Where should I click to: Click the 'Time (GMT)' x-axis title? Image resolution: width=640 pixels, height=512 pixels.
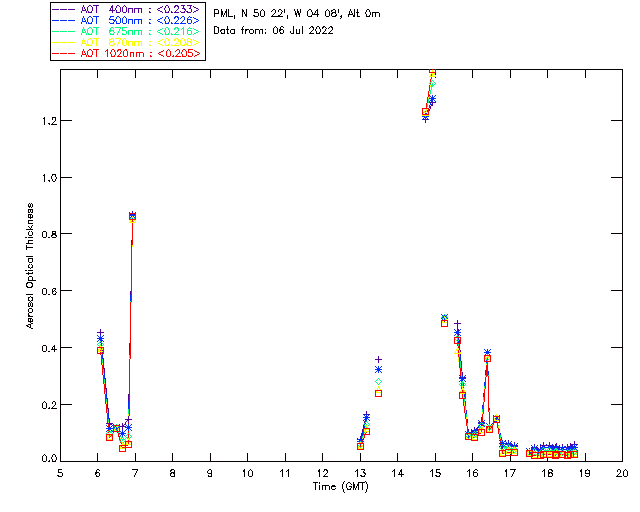point(340,485)
